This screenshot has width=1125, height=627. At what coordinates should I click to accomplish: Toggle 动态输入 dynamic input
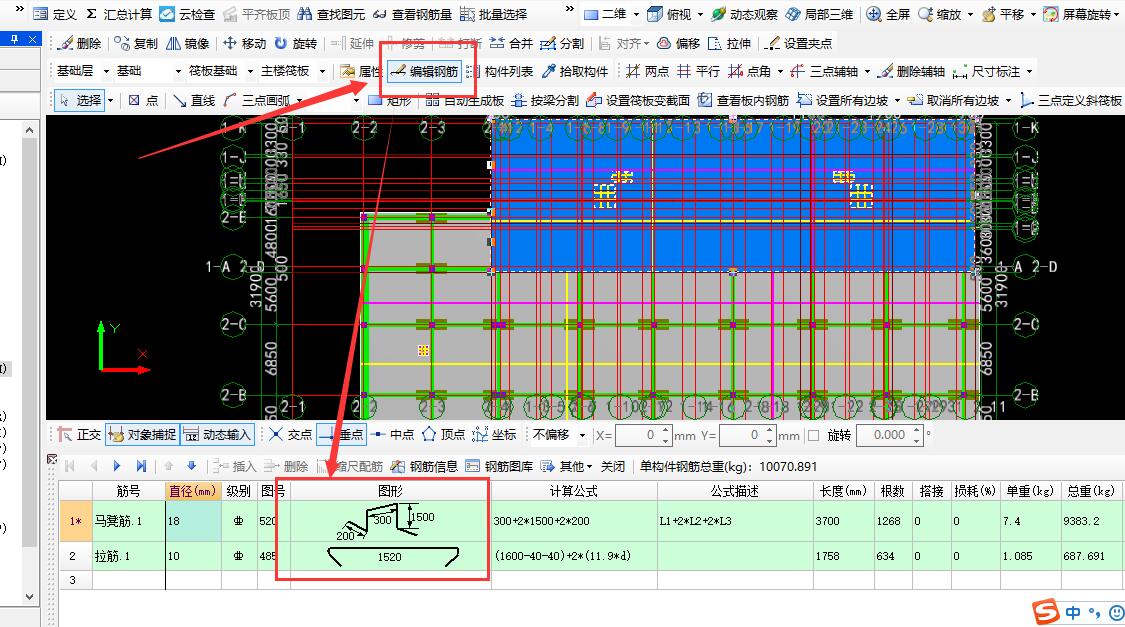click(217, 434)
